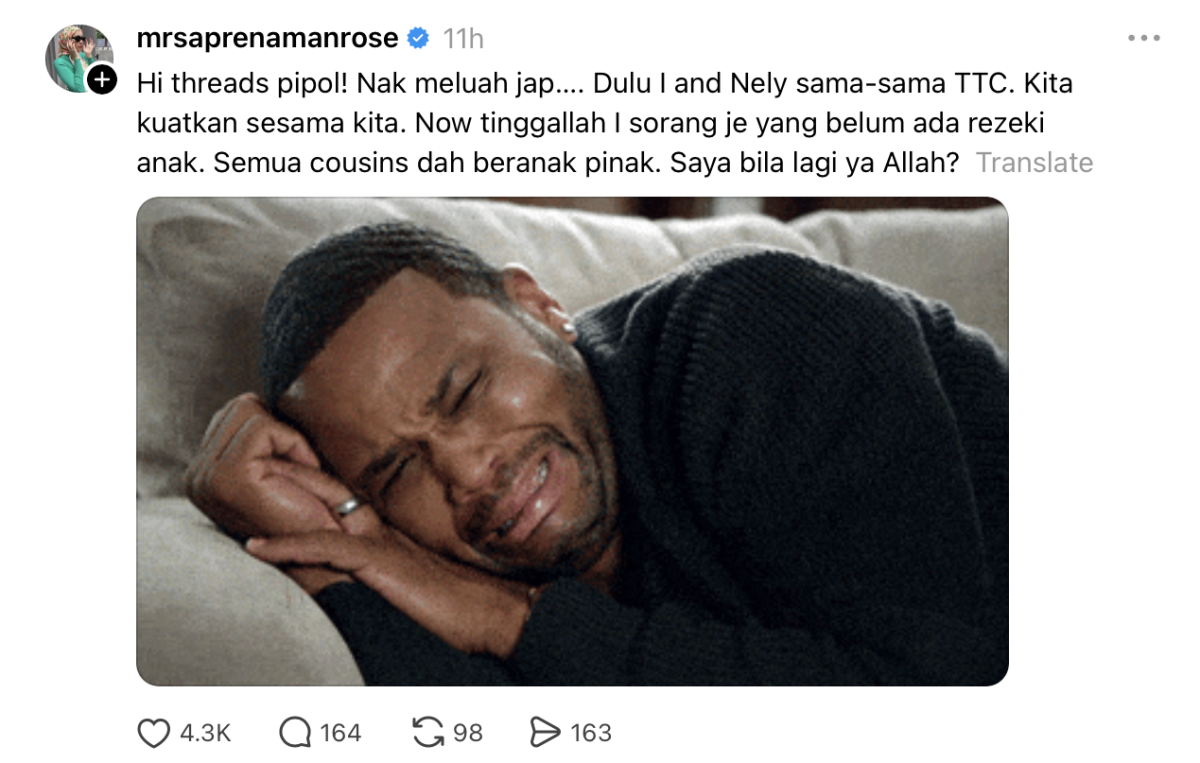Open the crying man GIF image
This screenshot has width=1200, height=763.
[x=572, y=441]
